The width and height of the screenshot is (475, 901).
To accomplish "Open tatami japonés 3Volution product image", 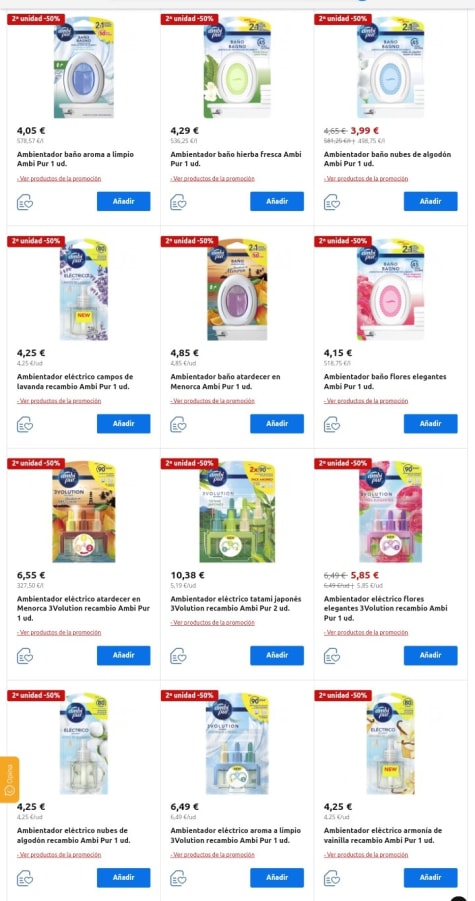I will (x=237, y=512).
